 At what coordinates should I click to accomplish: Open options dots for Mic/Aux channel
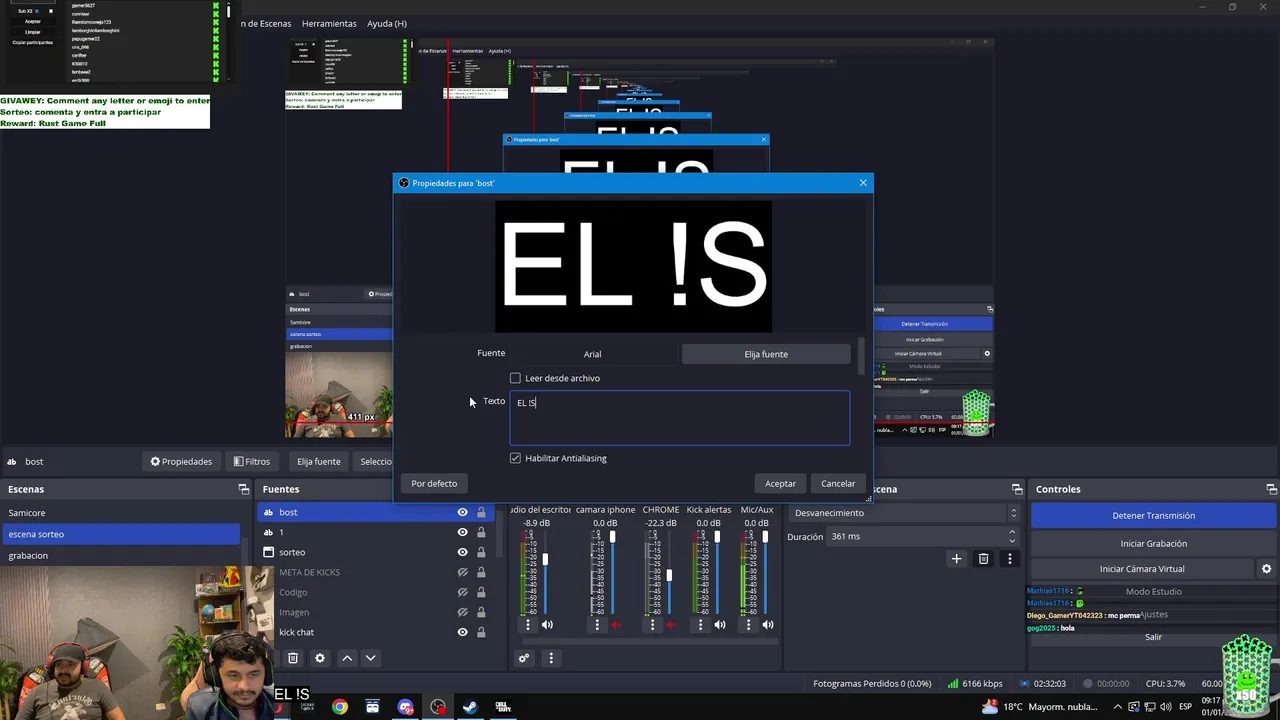749,625
